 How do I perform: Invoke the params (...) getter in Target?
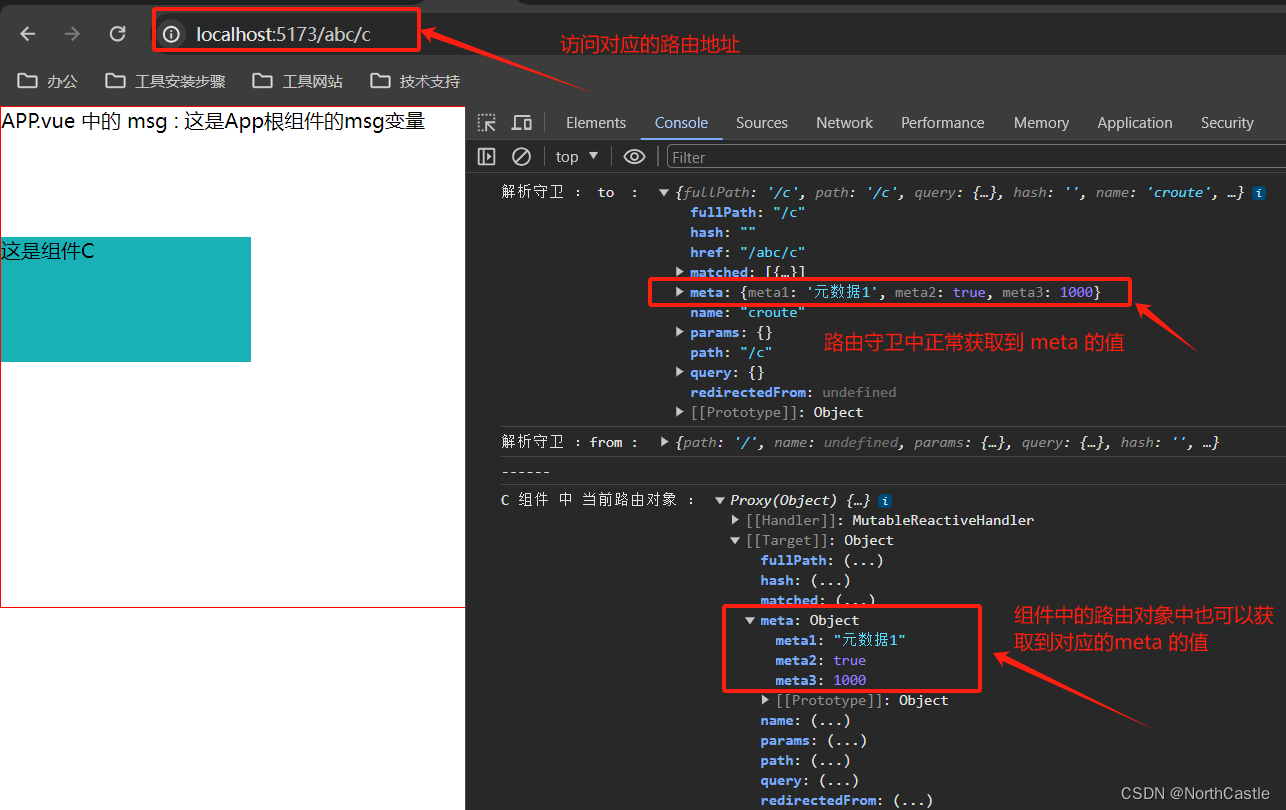click(846, 740)
